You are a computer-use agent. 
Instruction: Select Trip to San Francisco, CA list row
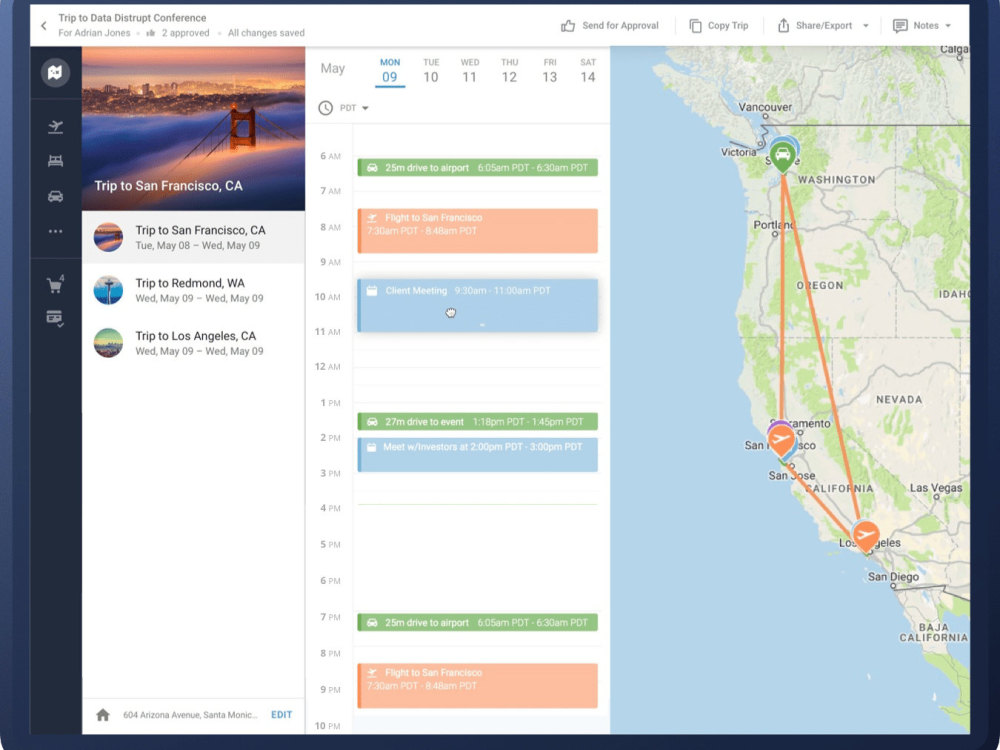[193, 237]
